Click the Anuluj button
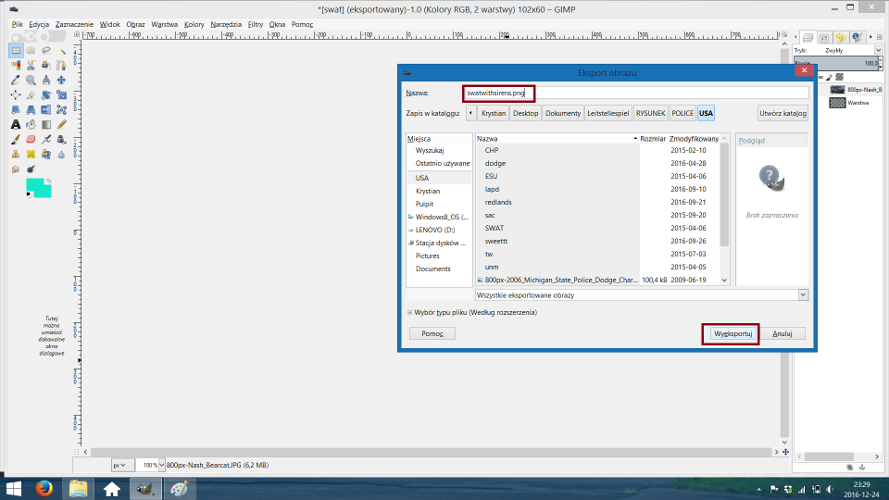This screenshot has height=500, width=889. 782,333
